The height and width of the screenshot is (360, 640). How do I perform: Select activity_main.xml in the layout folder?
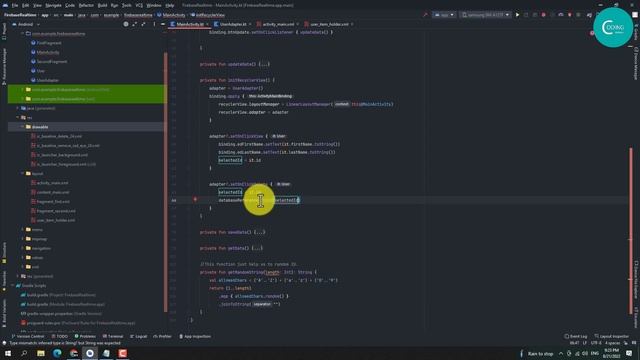pos(52,183)
